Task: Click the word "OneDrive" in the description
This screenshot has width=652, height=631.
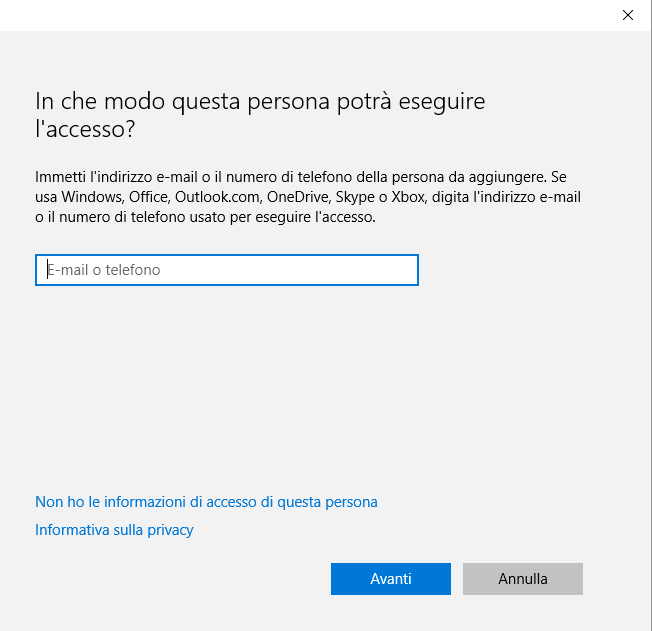Action: [x=300, y=197]
